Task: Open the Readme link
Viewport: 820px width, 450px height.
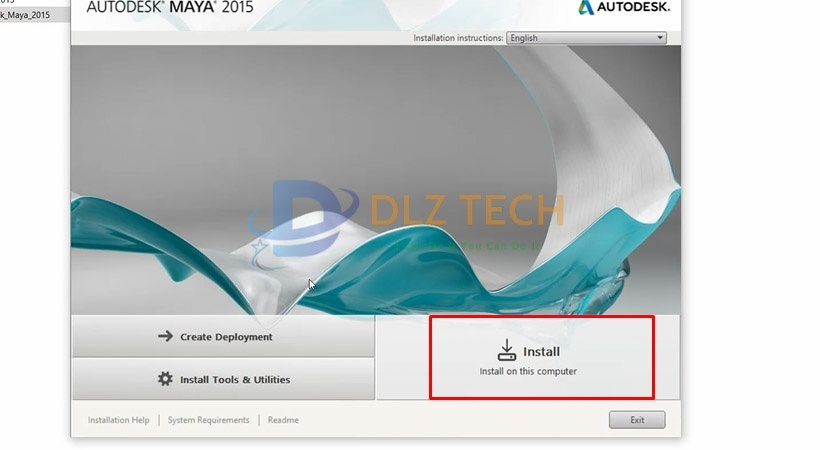Action: click(283, 420)
